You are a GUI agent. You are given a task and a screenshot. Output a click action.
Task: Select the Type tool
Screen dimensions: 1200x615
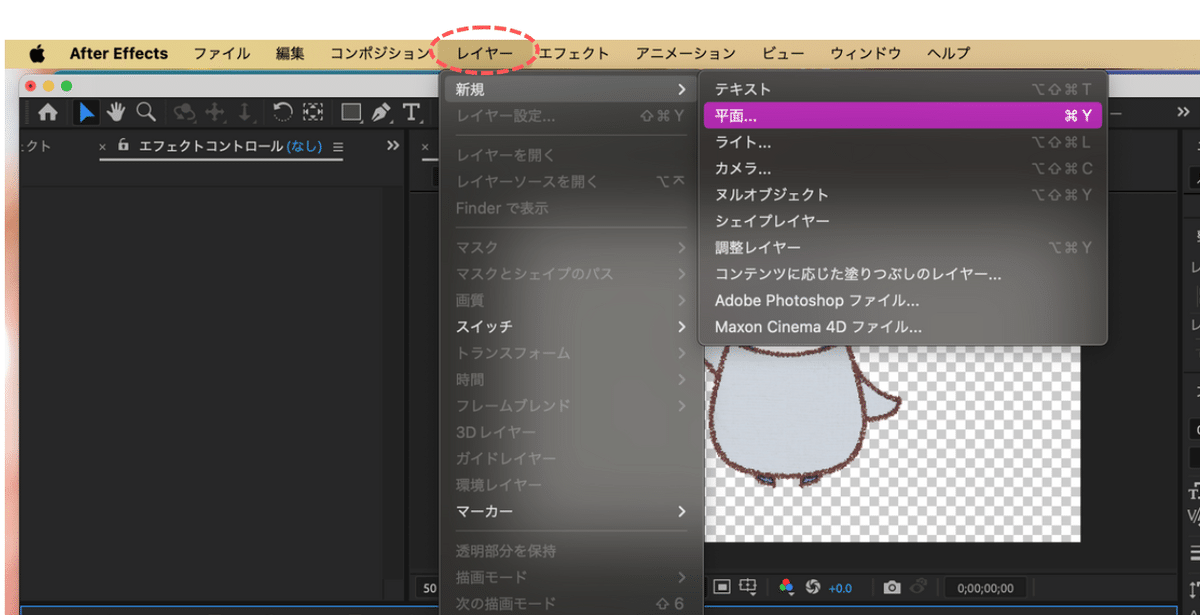(x=411, y=112)
